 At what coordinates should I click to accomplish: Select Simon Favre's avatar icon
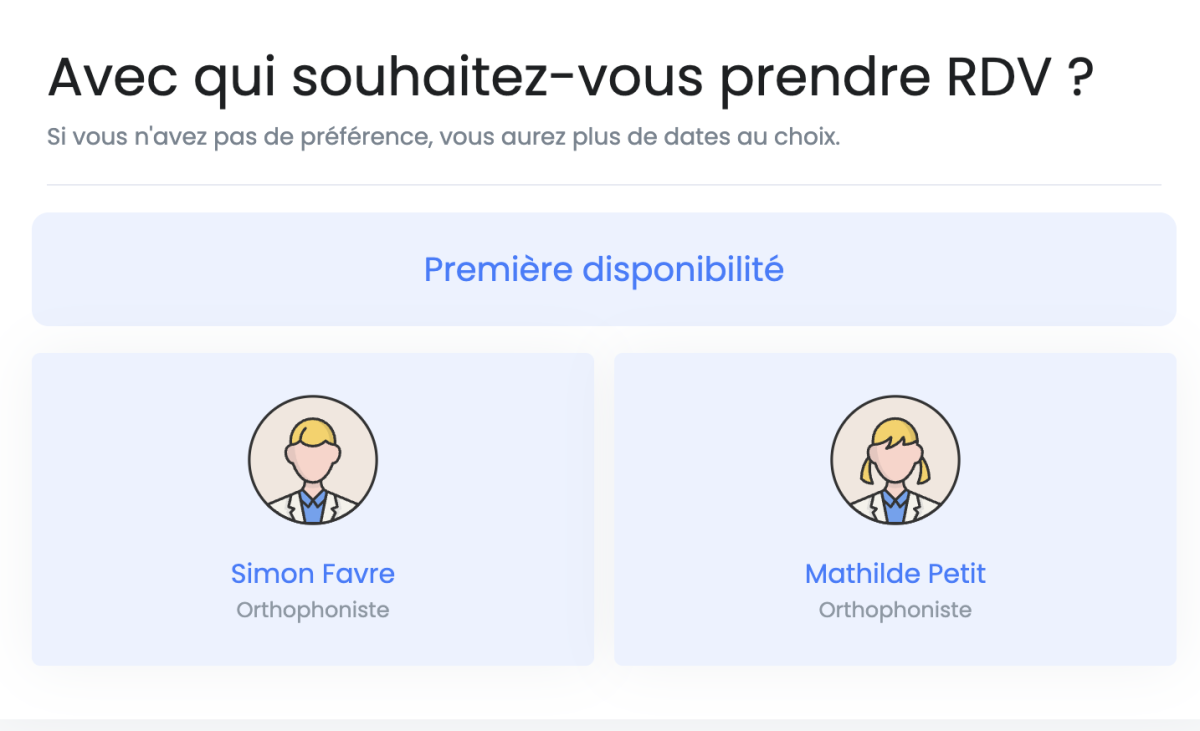313,460
